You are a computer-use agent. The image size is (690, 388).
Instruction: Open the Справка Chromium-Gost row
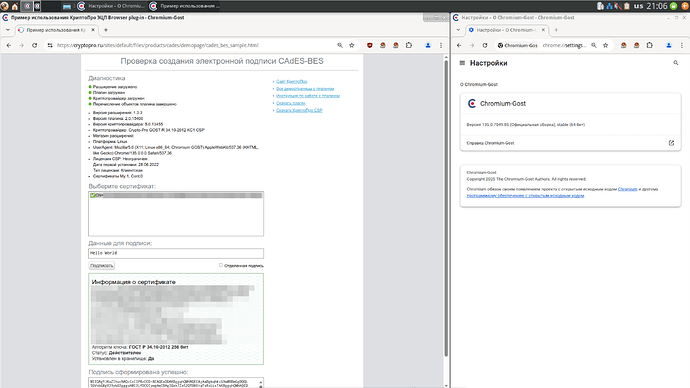tap(570, 143)
